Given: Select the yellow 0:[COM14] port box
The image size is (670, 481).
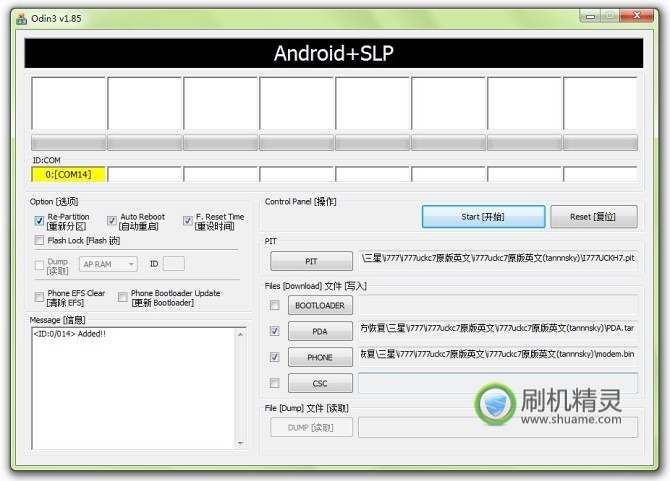Looking at the screenshot, I should 68,175.
